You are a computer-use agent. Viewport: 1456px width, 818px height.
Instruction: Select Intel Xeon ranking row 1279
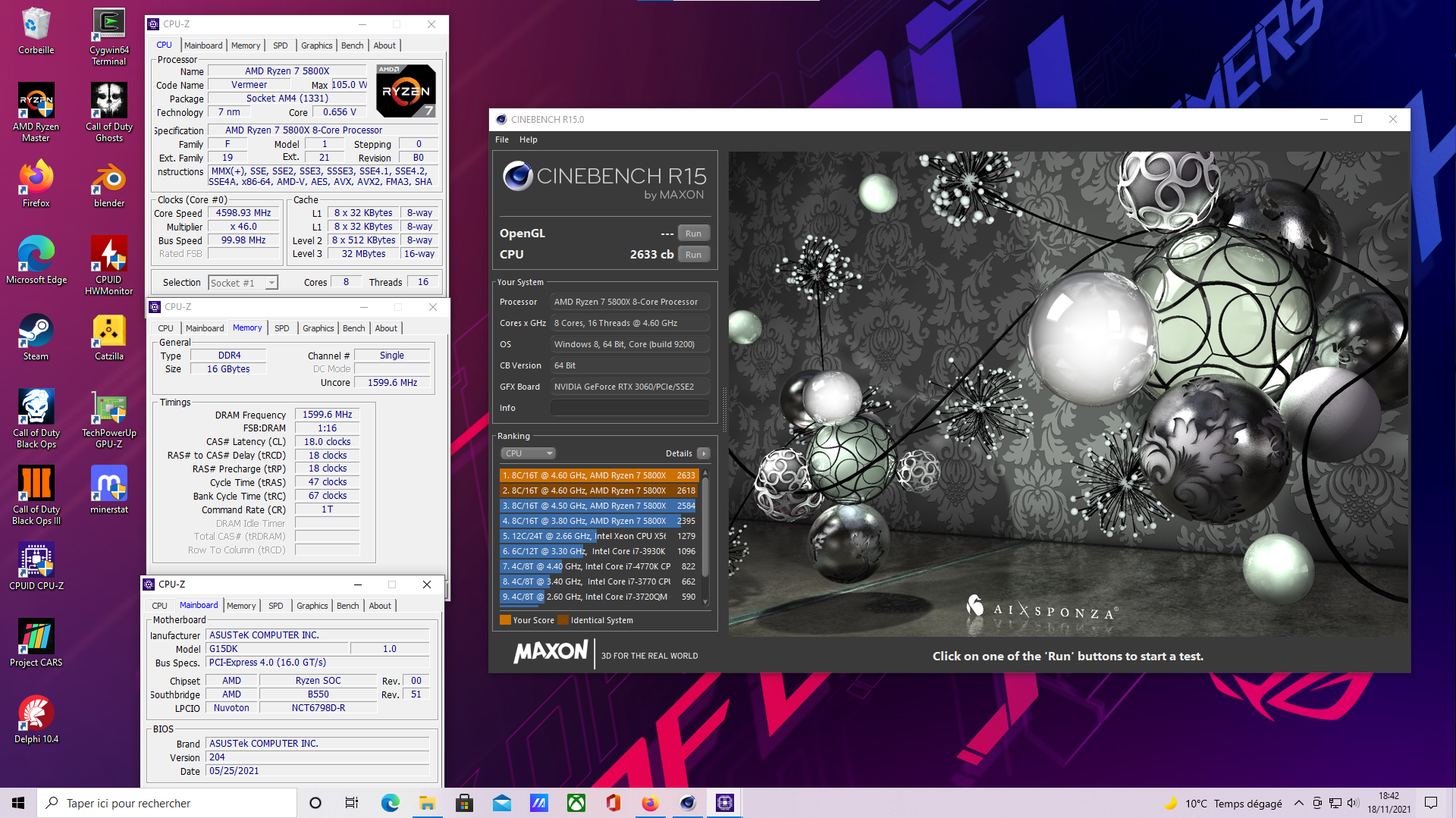(x=598, y=536)
